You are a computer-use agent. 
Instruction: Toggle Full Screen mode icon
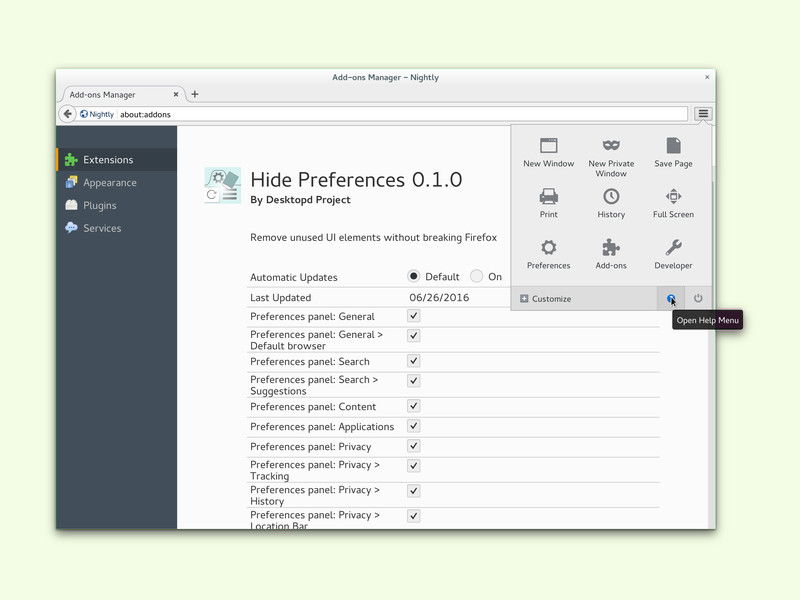pos(673,196)
